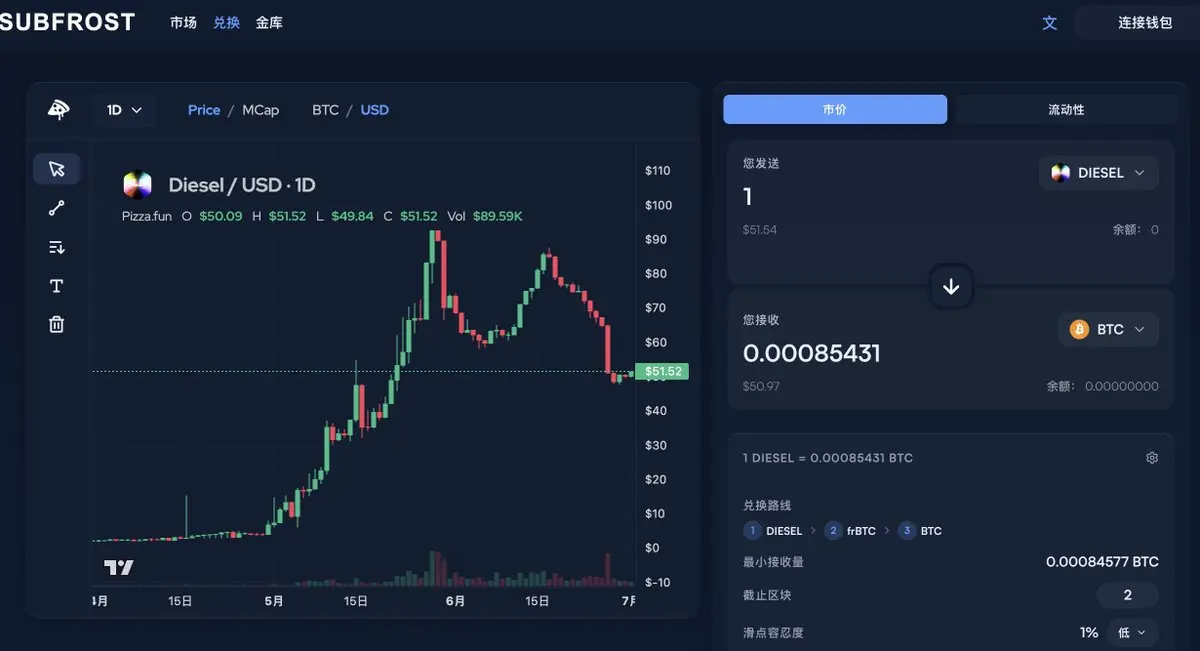The height and width of the screenshot is (651, 1200).
Task: Click the 最小接收量 value 0.00084577 BTC
Action: pyautogui.click(x=1102, y=562)
